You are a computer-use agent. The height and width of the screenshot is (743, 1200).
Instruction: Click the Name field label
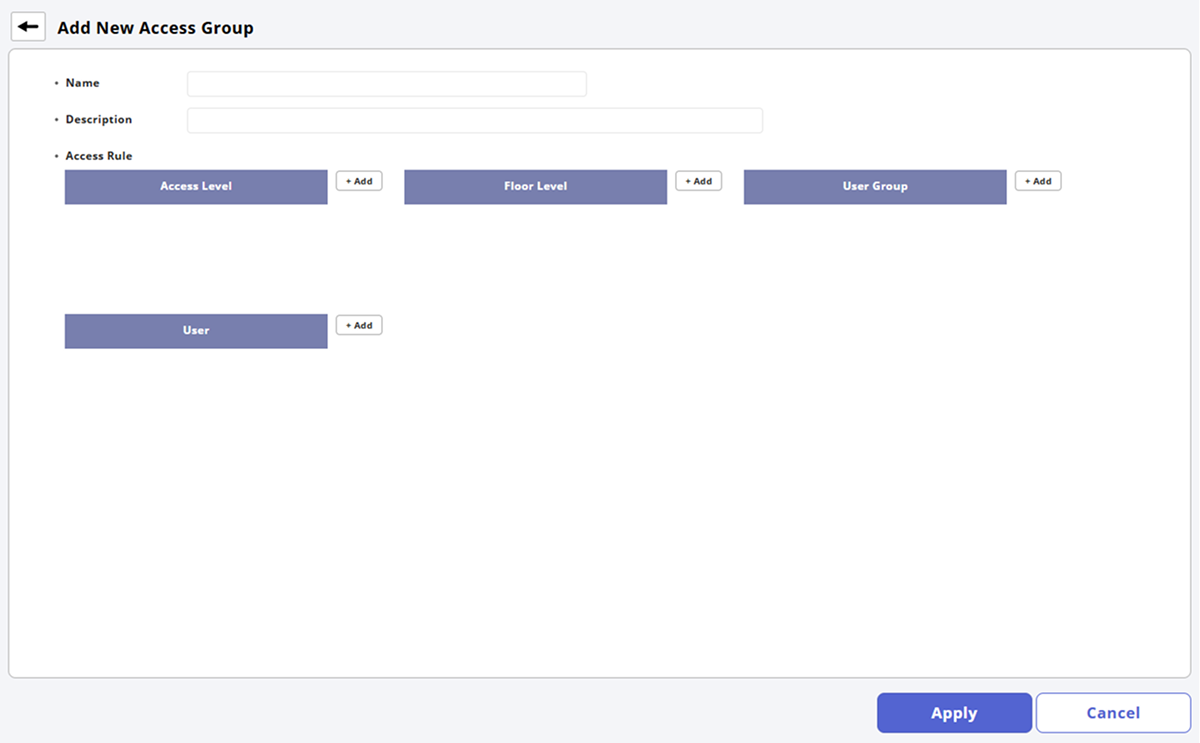82,83
